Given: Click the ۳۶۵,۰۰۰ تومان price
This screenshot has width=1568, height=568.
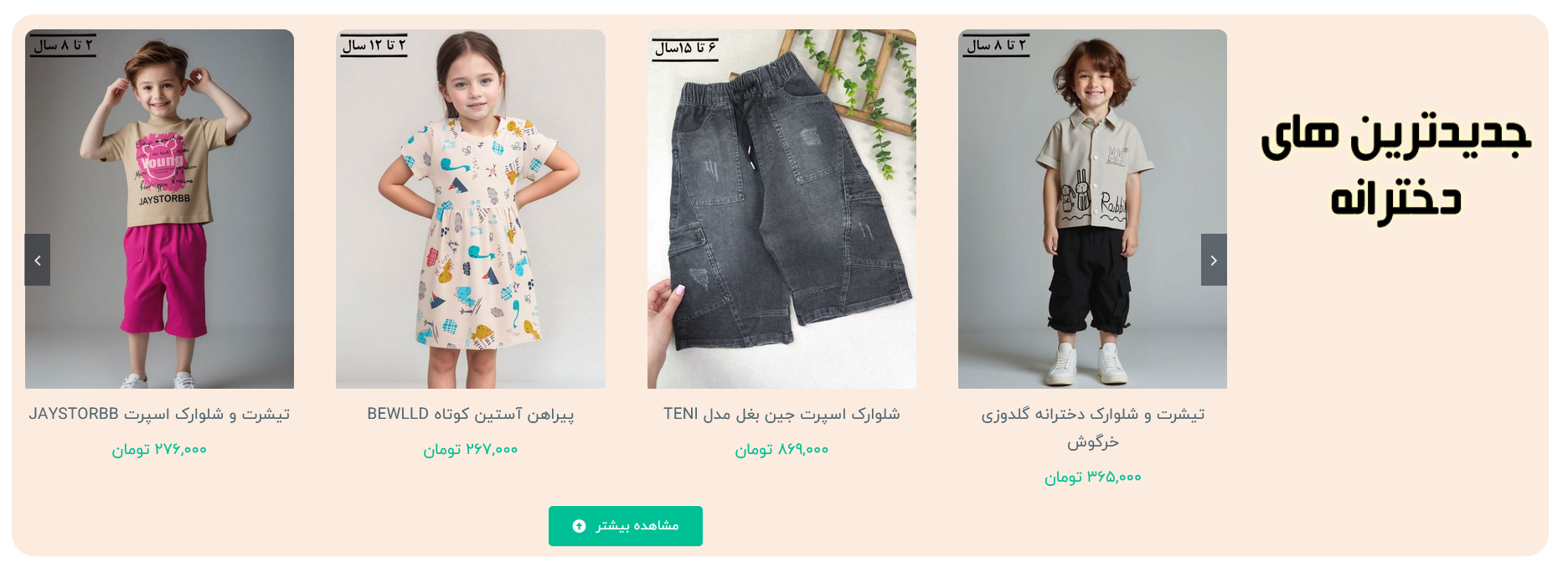Looking at the screenshot, I should (1092, 478).
